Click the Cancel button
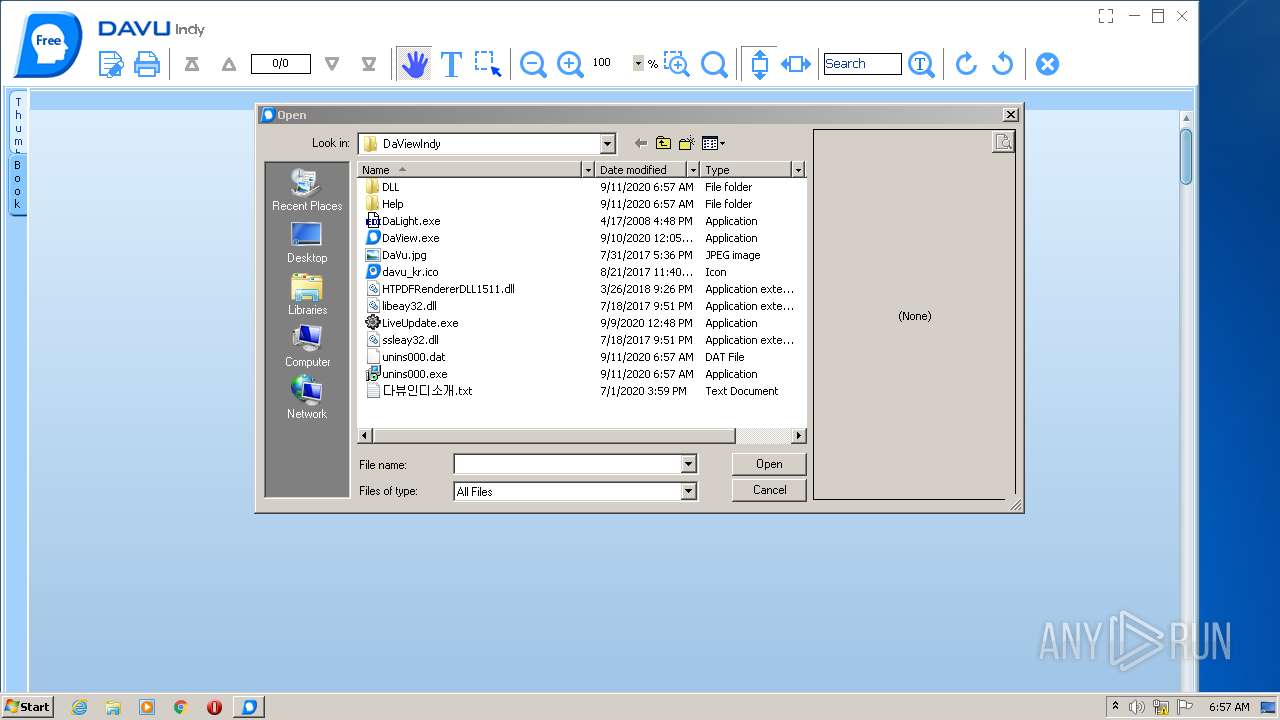Viewport: 1280px width, 720px height. pyautogui.click(x=769, y=490)
